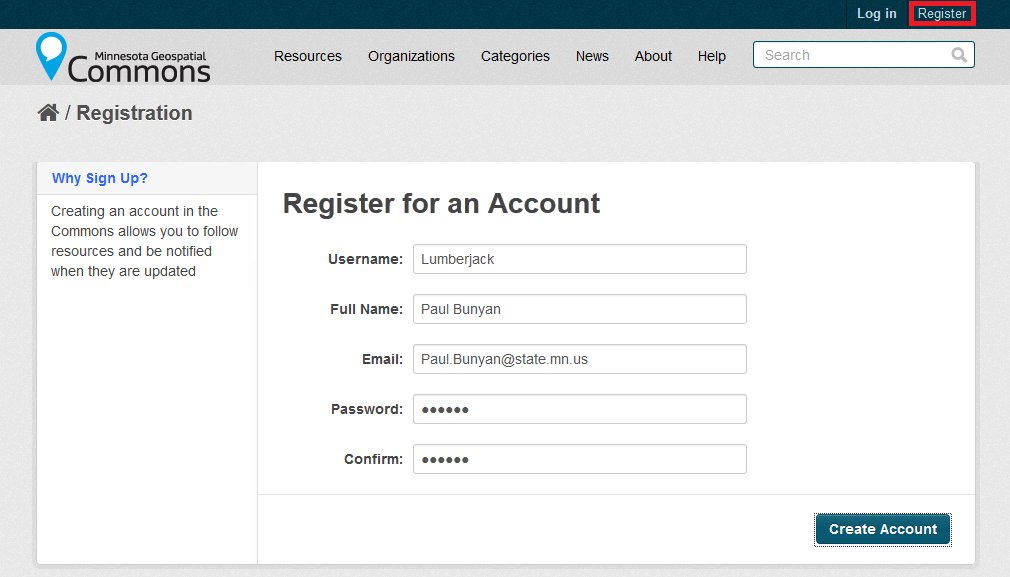1010x577 pixels.
Task: Open the Log in link
Action: click(876, 14)
